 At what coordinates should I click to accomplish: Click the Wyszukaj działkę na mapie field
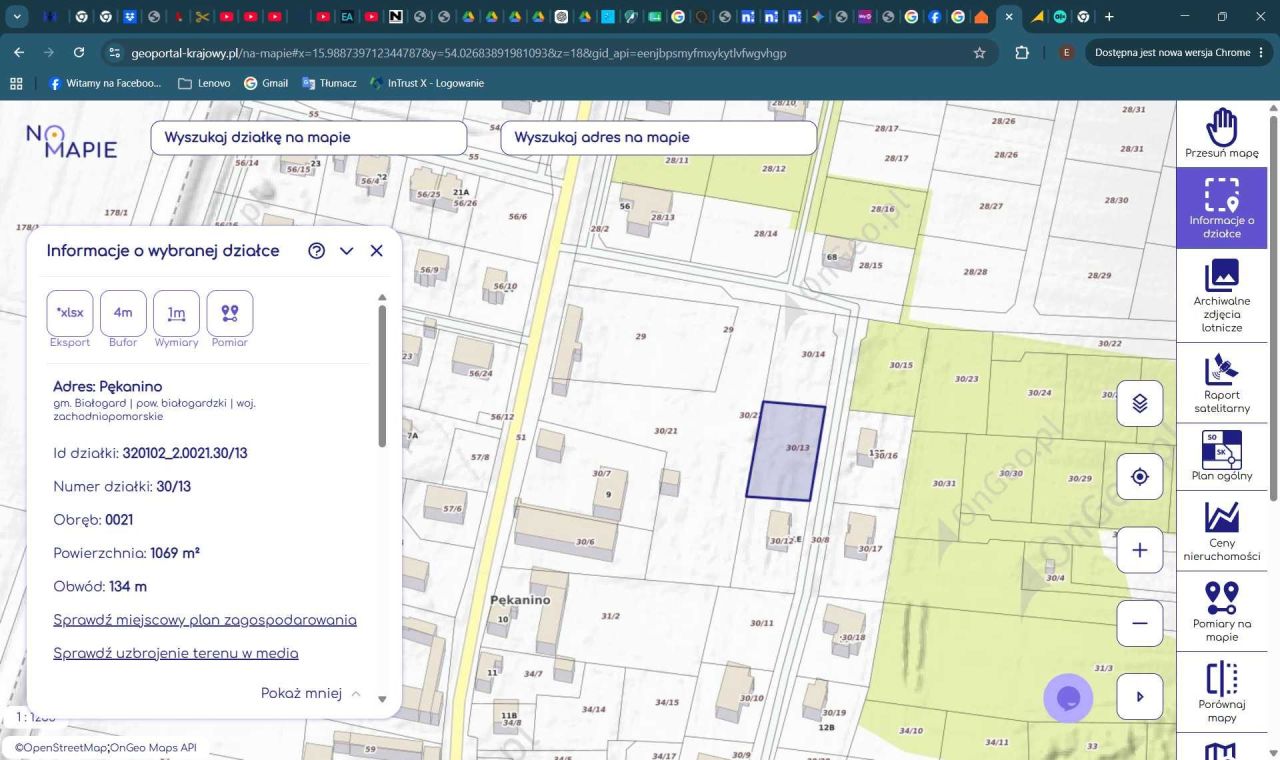(x=308, y=137)
